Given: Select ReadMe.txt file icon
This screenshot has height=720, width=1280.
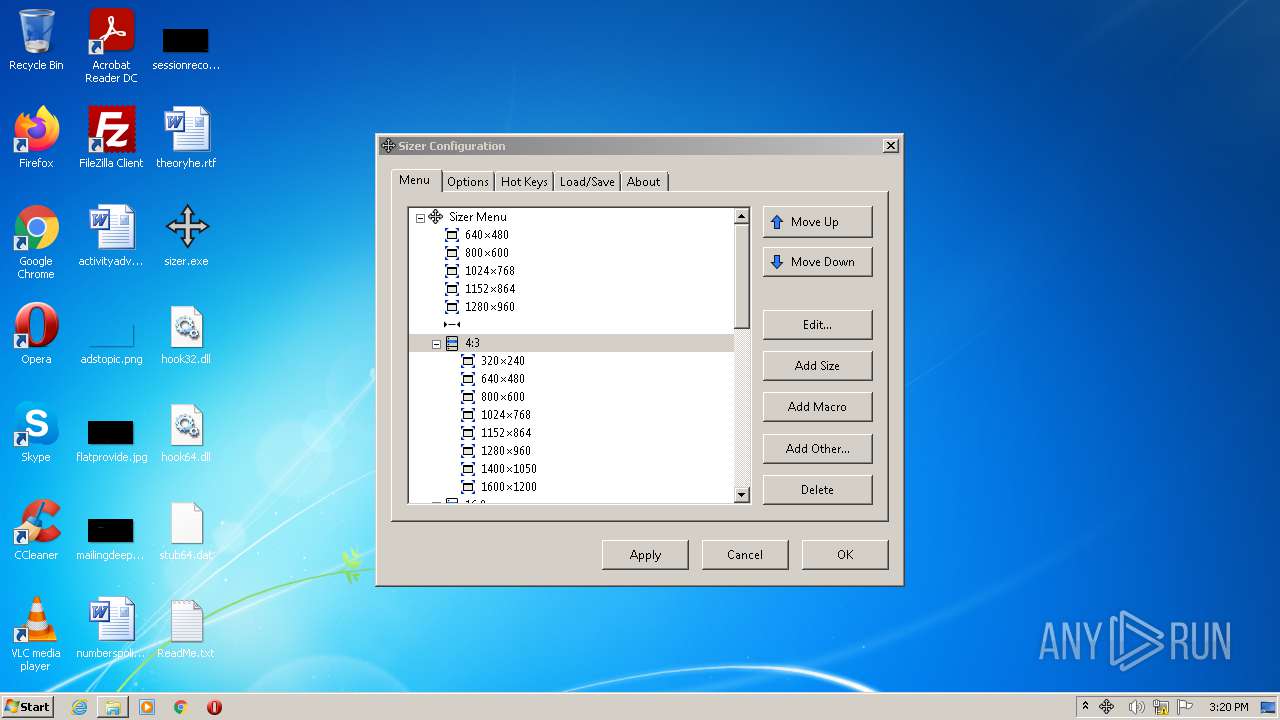Looking at the screenshot, I should point(186,628).
